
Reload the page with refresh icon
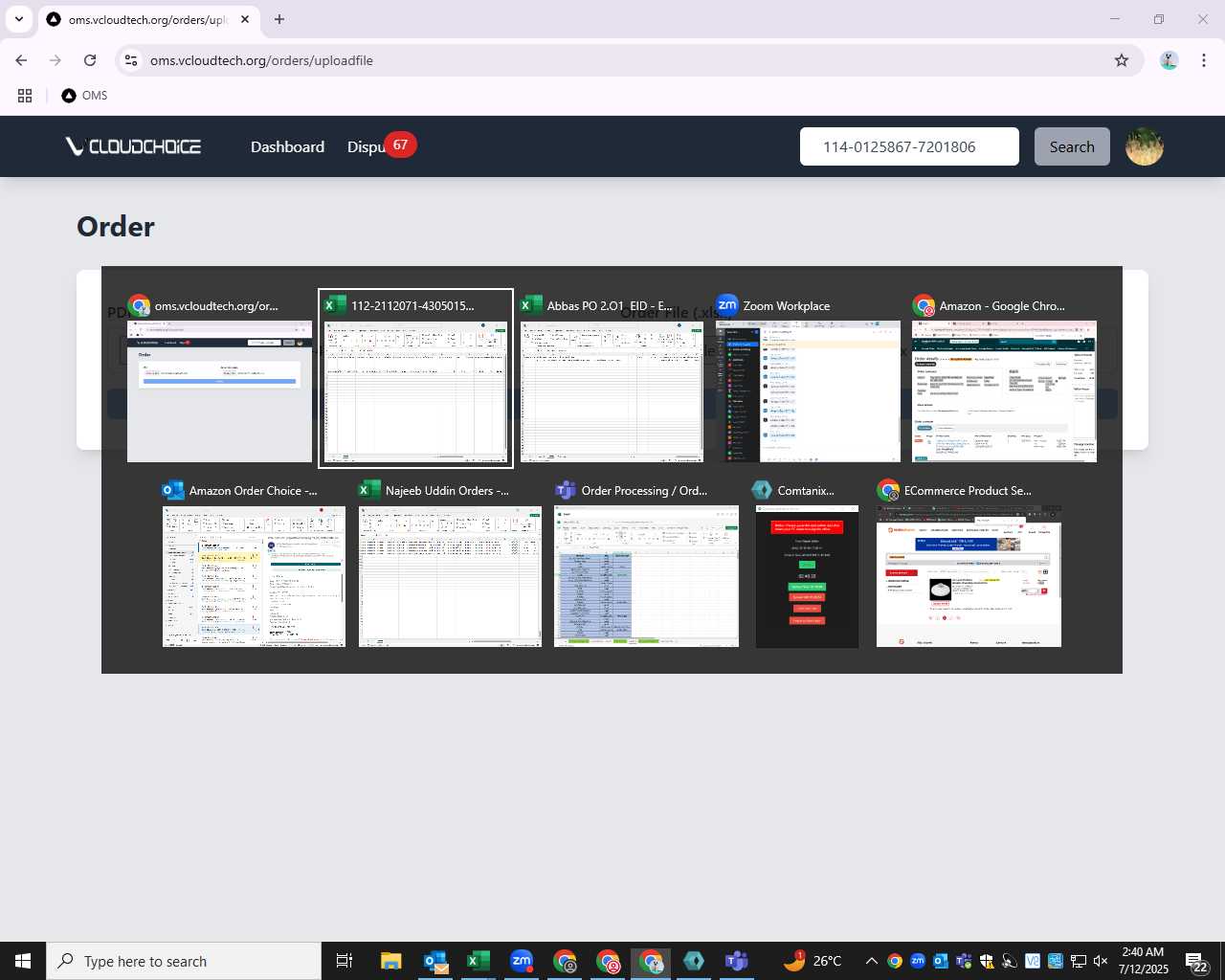click(x=90, y=60)
